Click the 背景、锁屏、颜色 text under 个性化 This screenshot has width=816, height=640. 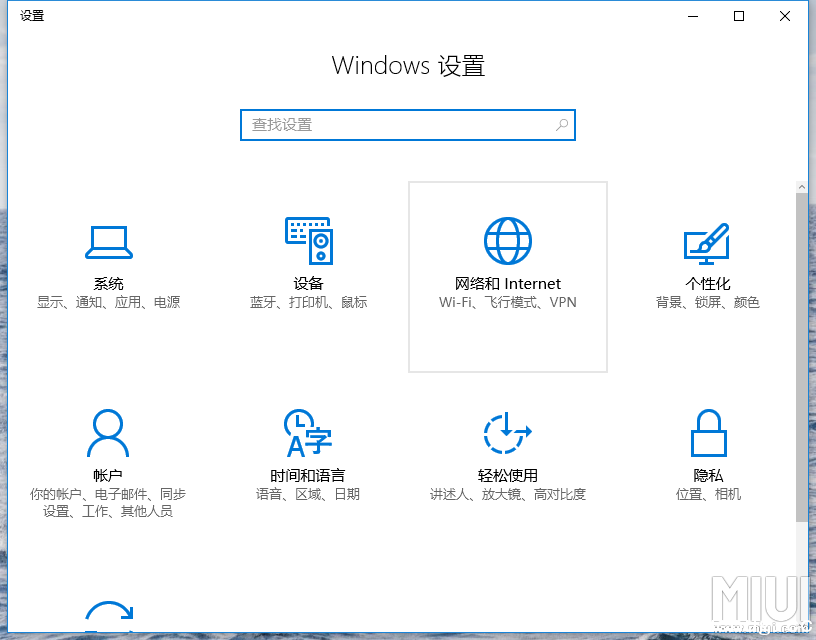708,302
